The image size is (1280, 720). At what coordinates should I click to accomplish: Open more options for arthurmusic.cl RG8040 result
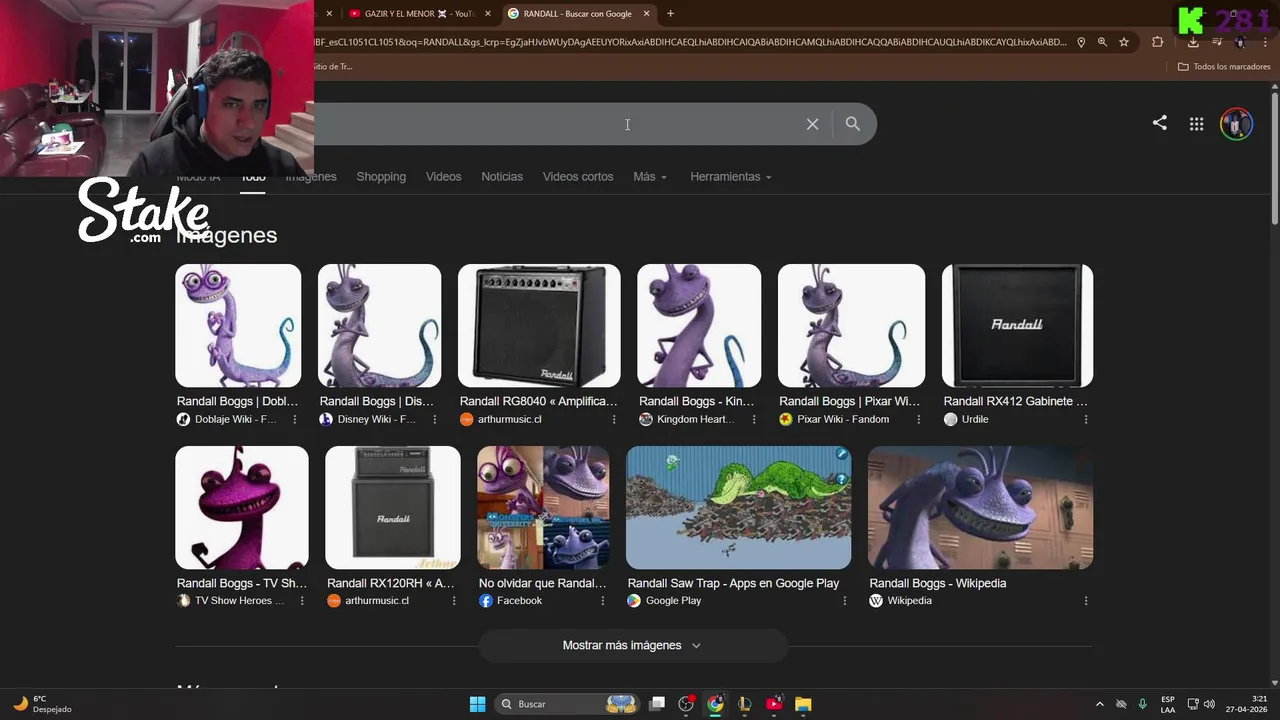click(614, 420)
